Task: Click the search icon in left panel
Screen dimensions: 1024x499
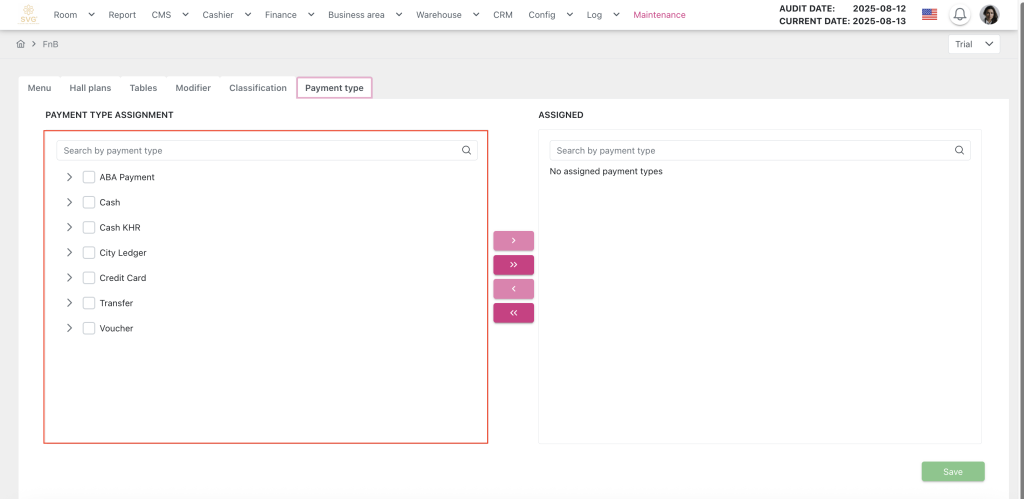Action: pyautogui.click(x=466, y=151)
